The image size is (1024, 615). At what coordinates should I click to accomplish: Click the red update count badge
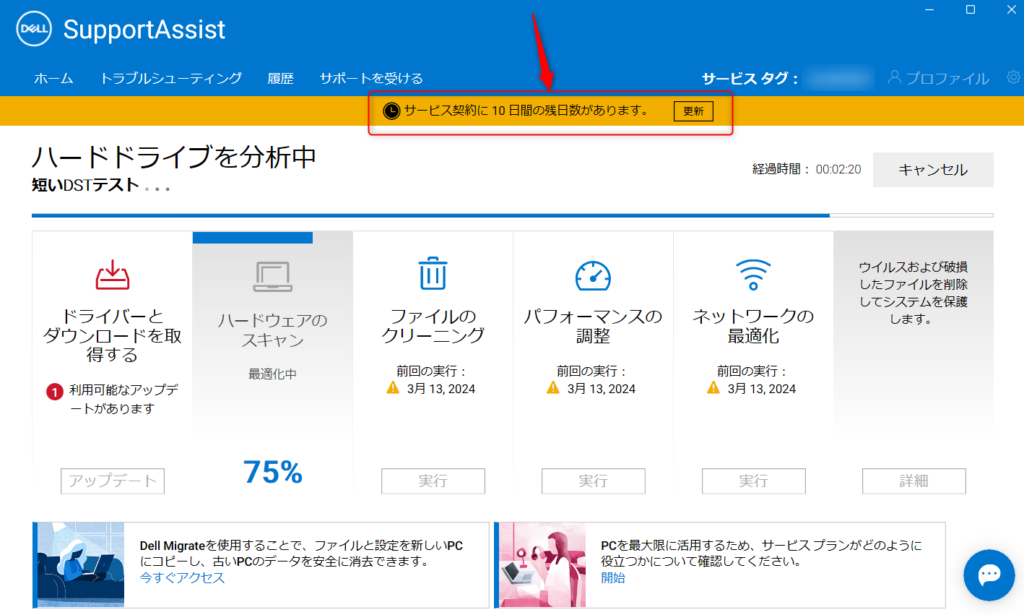pos(54,391)
